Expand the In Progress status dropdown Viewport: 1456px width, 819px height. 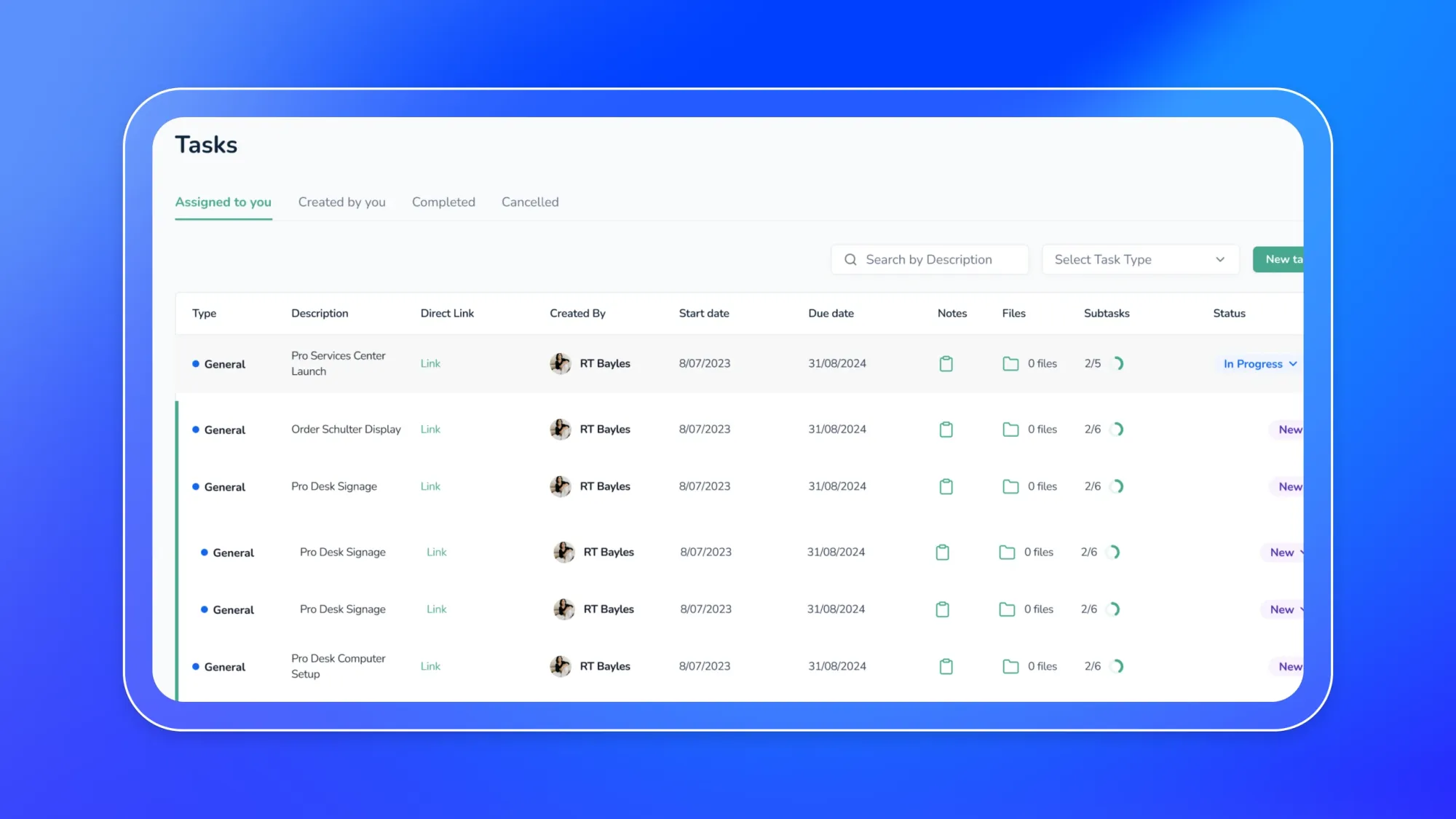[x=1257, y=363]
